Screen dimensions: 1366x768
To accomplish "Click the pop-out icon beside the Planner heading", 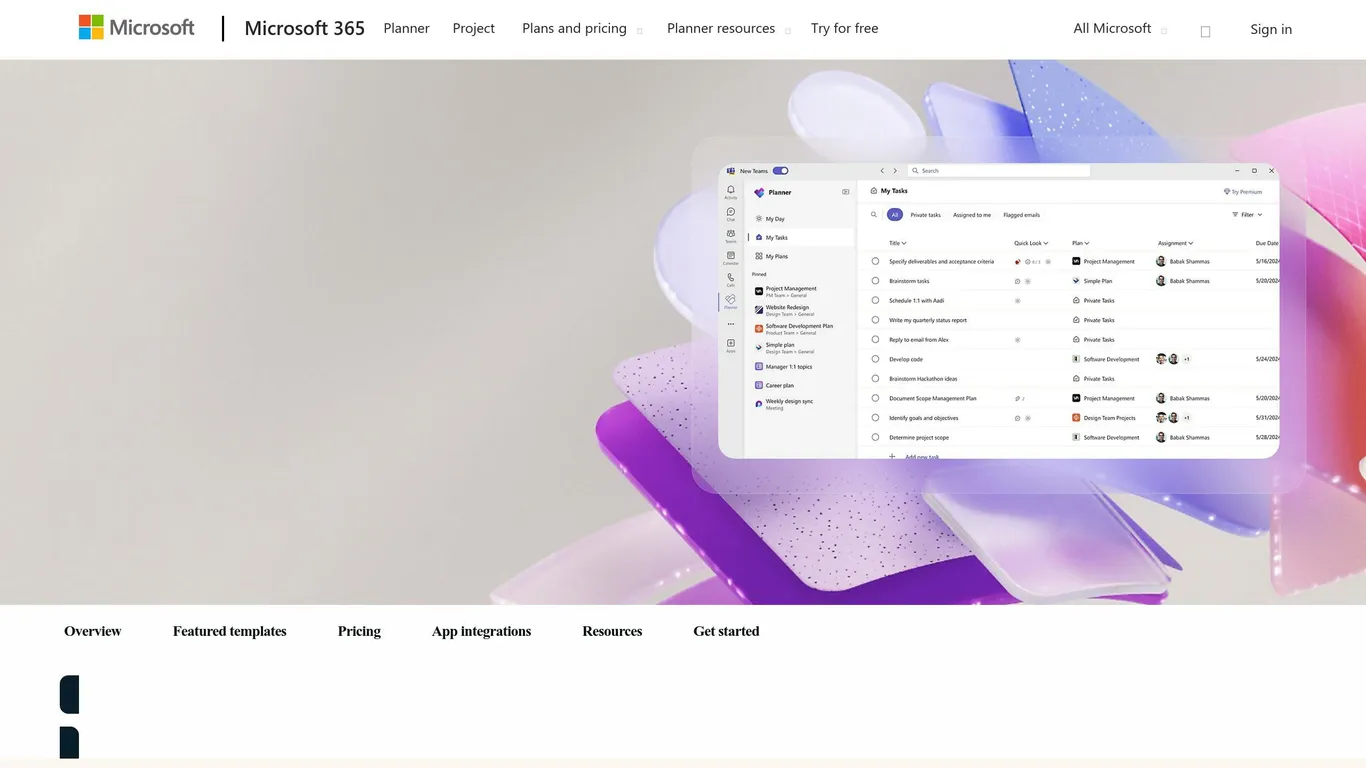I will pos(846,192).
